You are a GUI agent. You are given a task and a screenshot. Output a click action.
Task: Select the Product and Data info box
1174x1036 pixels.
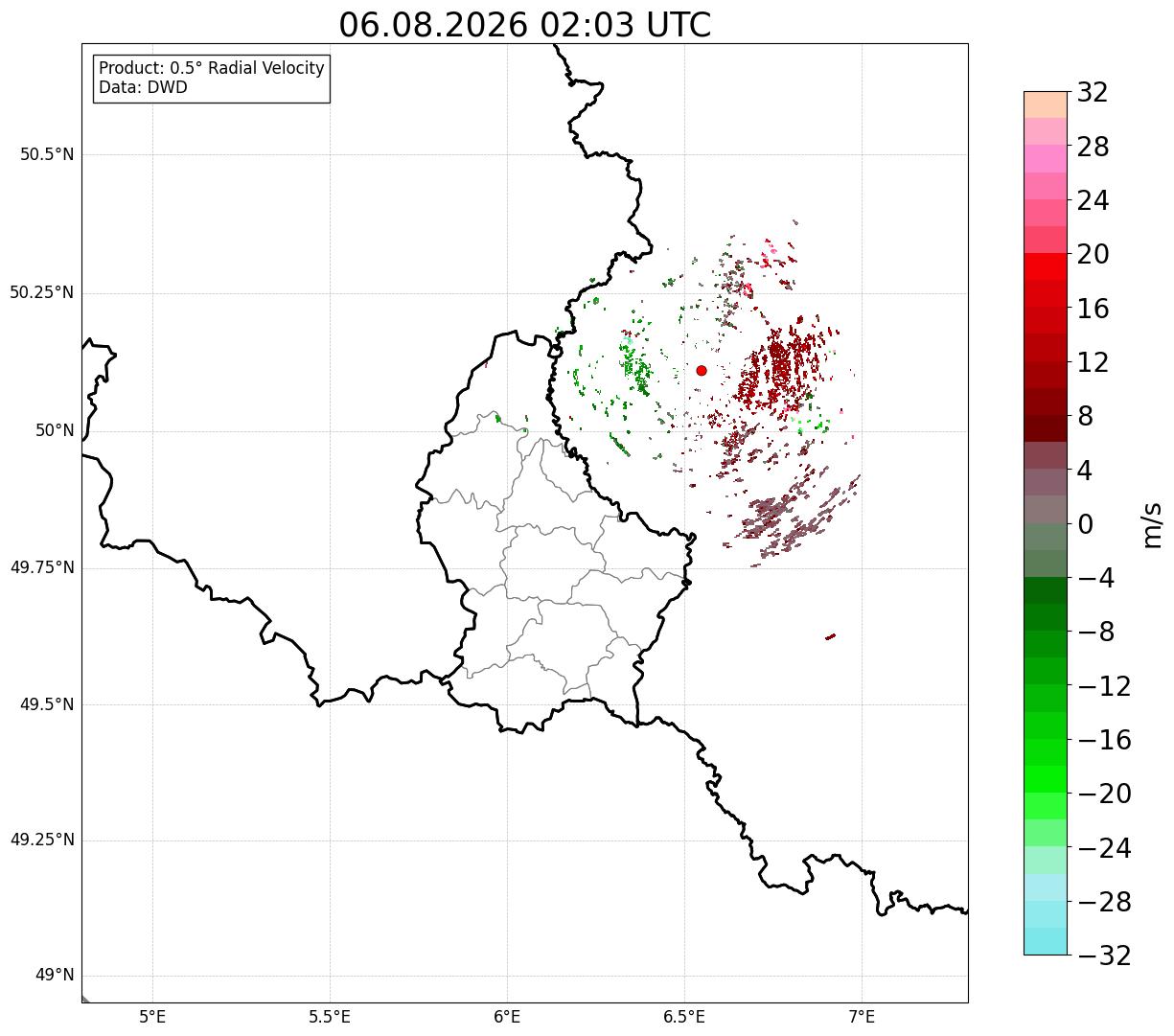(x=212, y=78)
